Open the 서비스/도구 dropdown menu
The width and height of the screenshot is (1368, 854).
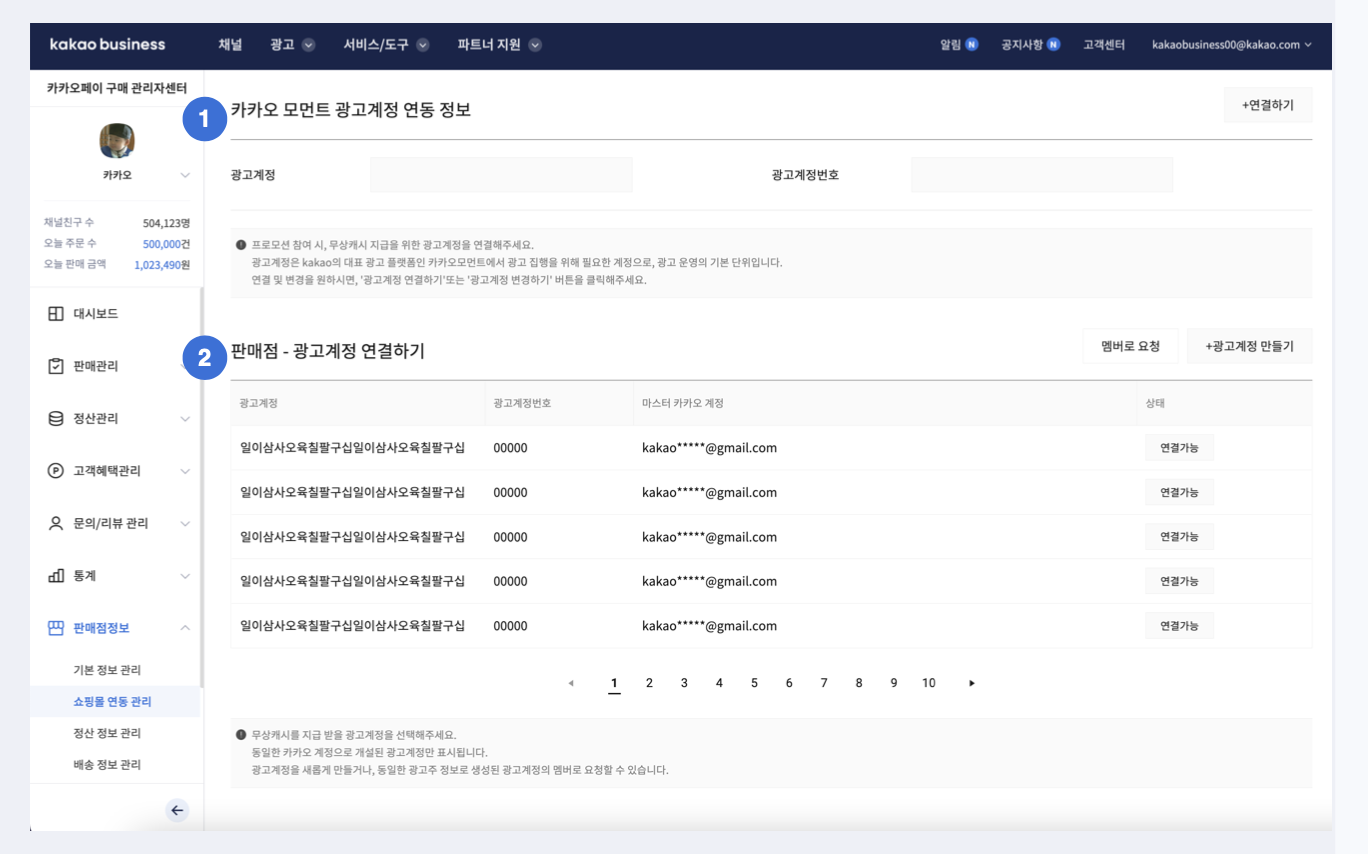pyautogui.click(x=386, y=45)
